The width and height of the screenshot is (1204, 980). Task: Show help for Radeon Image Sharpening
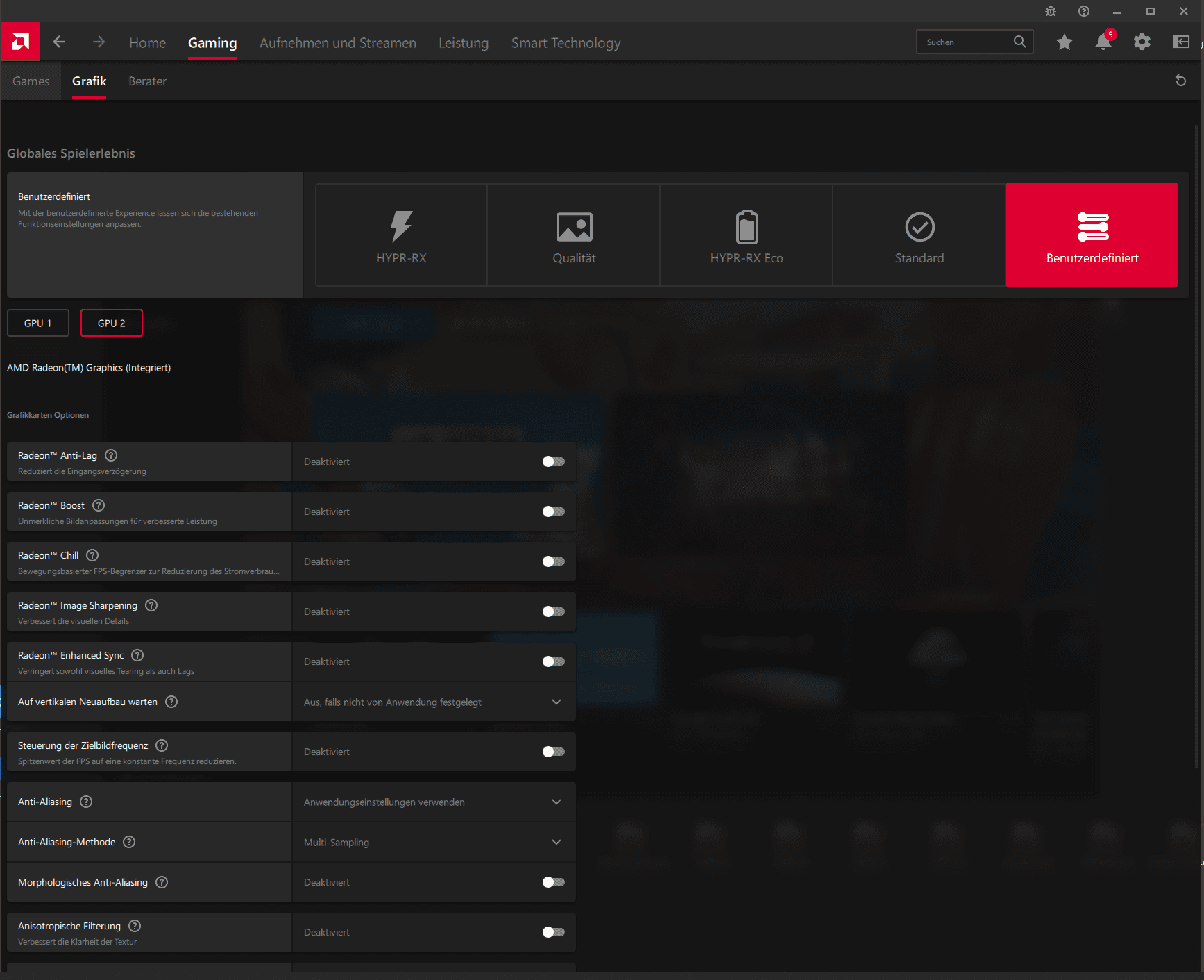[151, 605]
